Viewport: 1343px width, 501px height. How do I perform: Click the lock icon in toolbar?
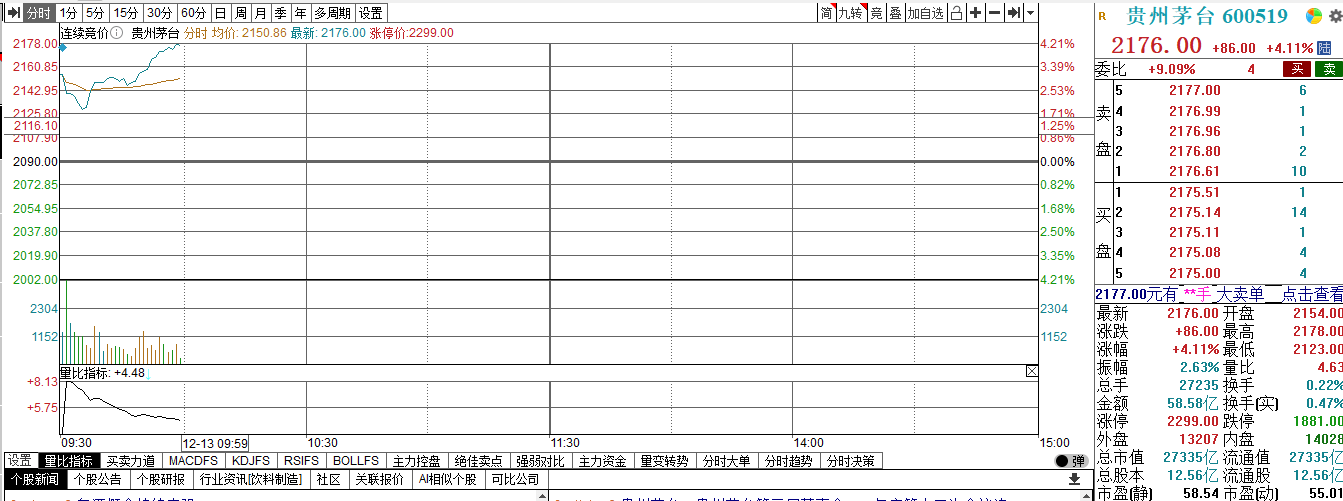(956, 13)
